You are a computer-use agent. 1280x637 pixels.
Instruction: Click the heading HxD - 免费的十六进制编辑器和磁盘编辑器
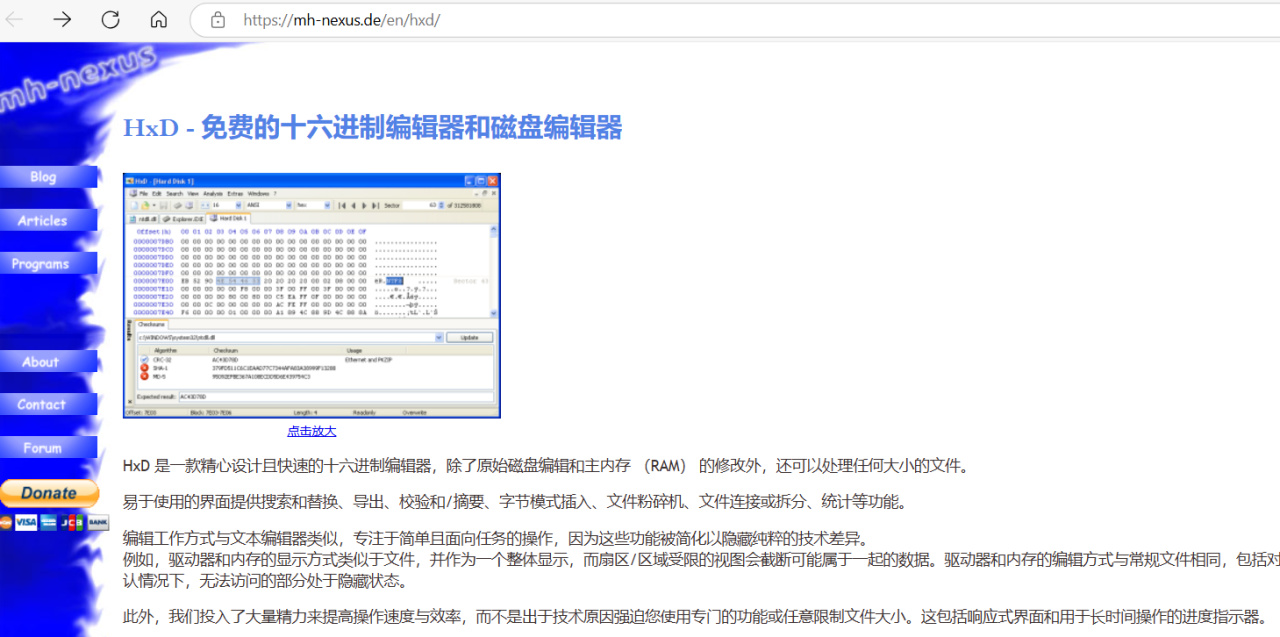click(x=372, y=128)
